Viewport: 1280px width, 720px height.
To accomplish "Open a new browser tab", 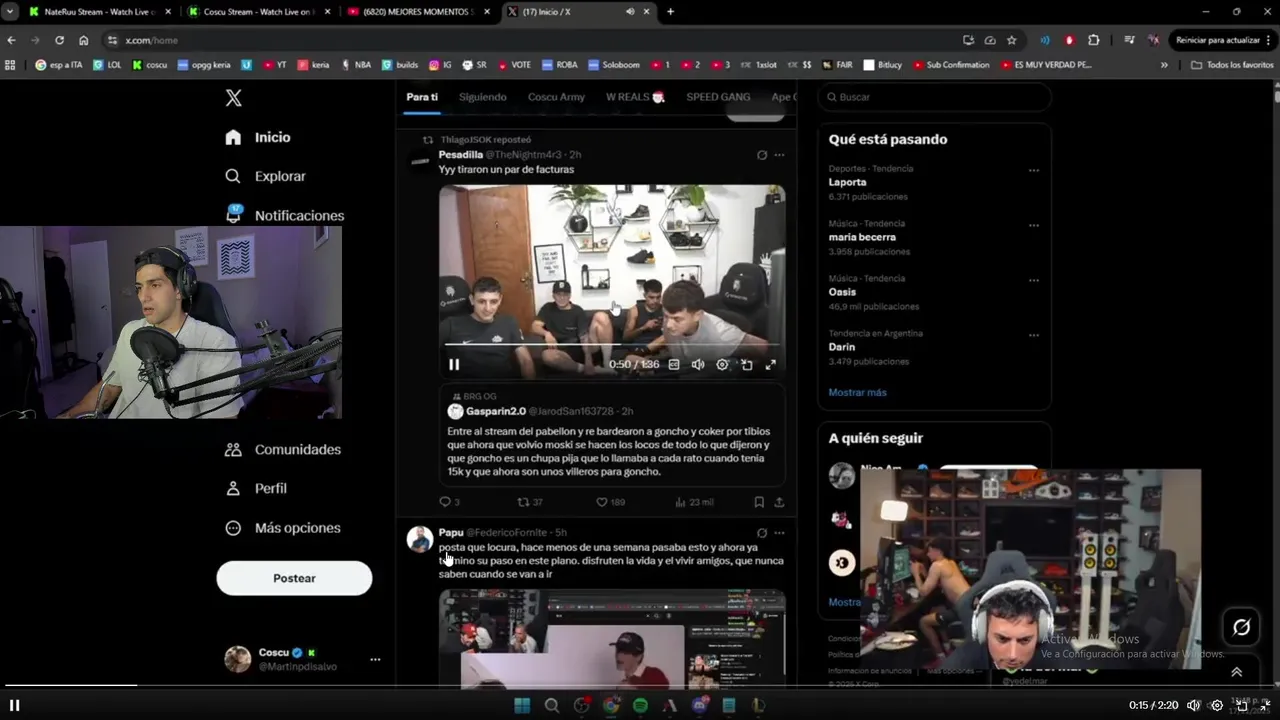I will (670, 12).
